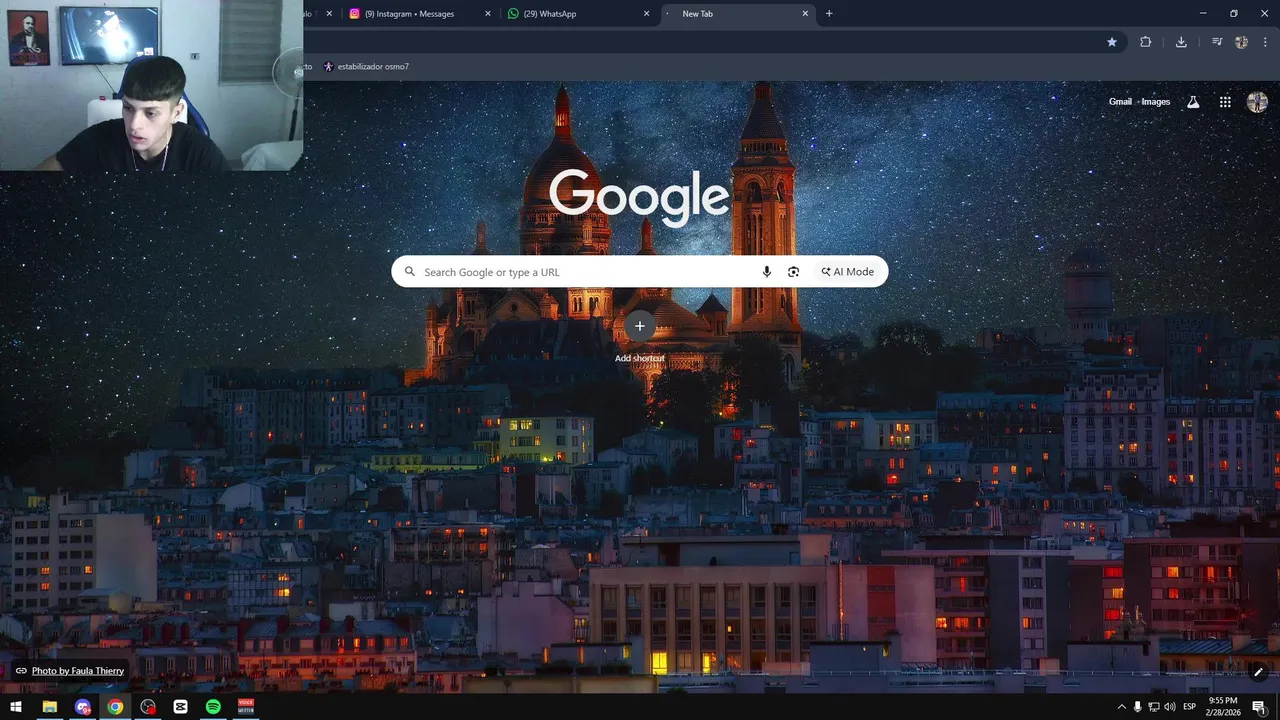The image size is (1280, 720).
Task: Click the bookmark star in the address bar
Action: pos(1112,42)
